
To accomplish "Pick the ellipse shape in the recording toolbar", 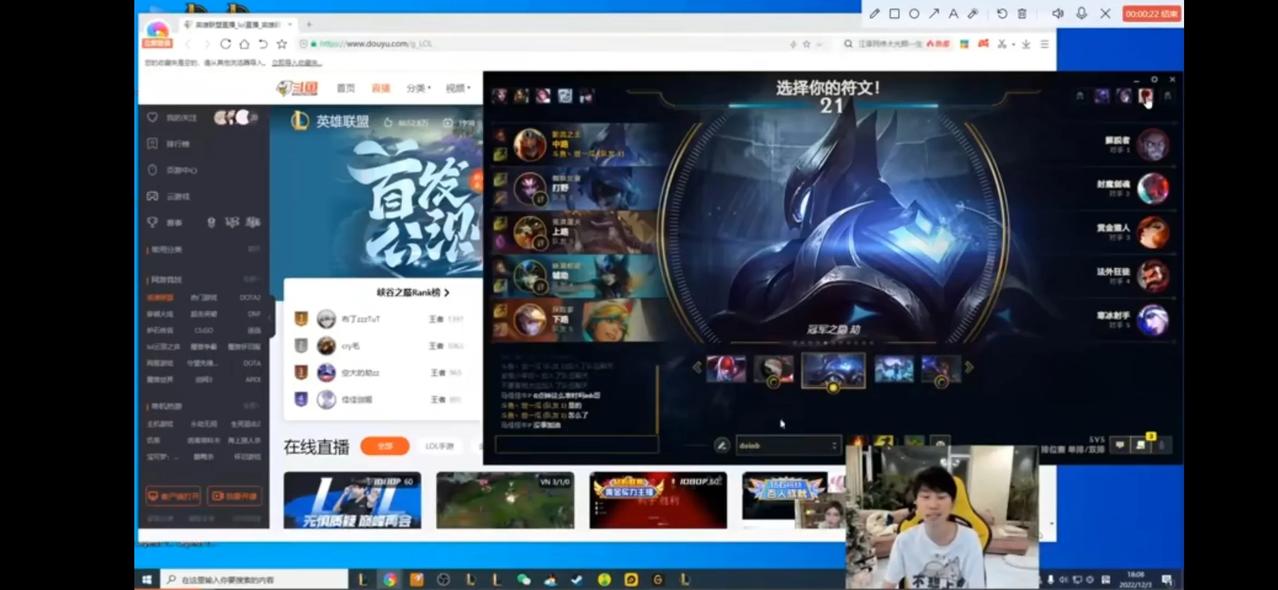I will click(x=914, y=14).
